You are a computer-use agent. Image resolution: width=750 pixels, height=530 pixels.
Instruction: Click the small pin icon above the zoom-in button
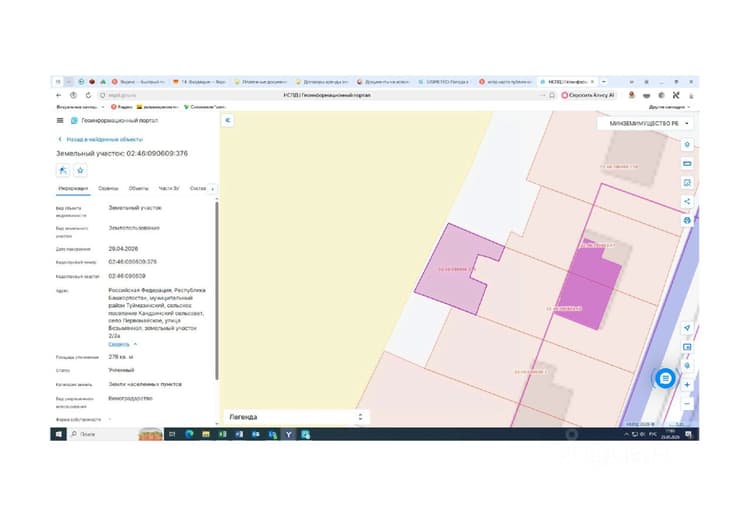(x=687, y=366)
